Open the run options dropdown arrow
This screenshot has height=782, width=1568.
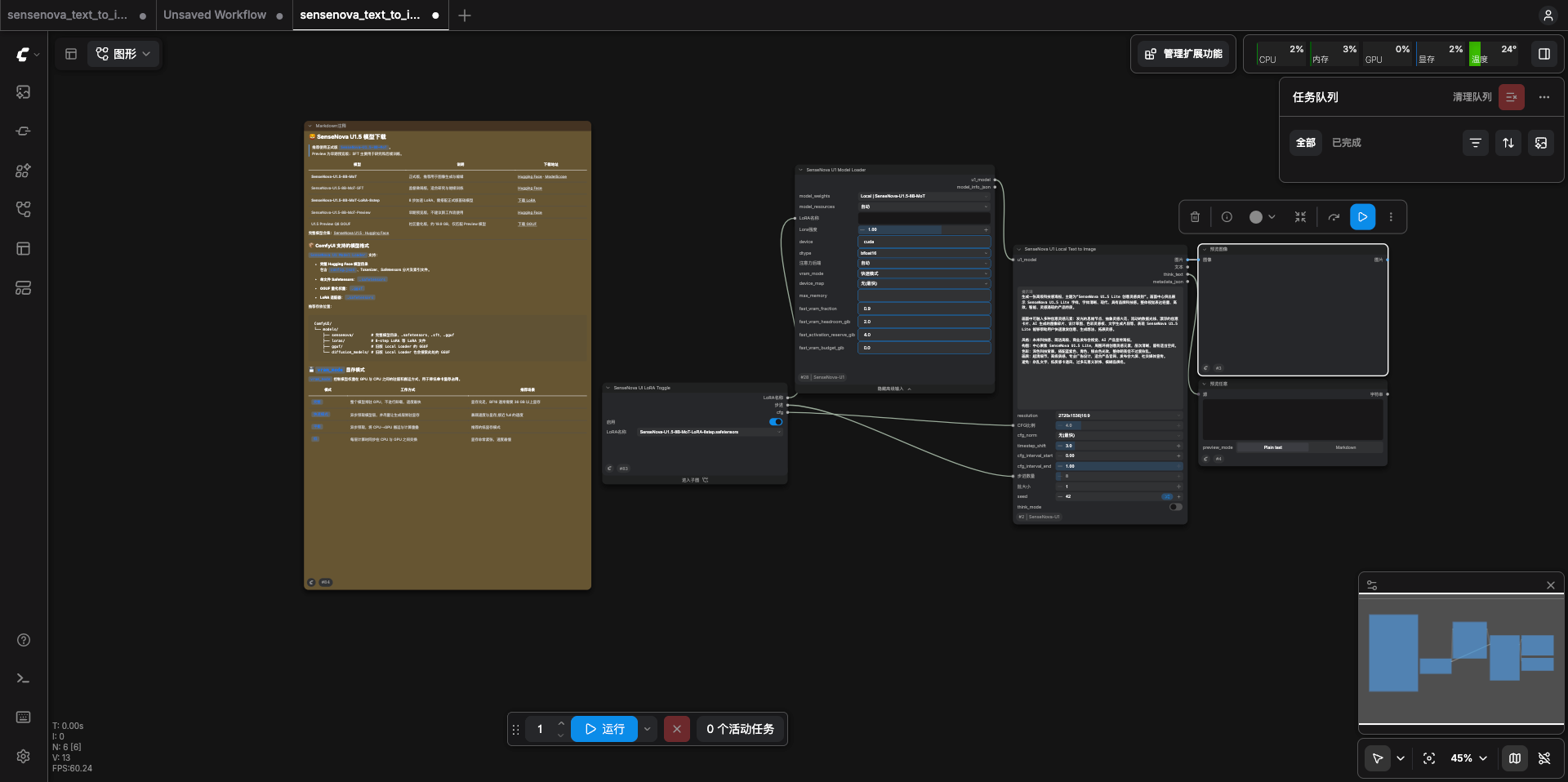647,729
